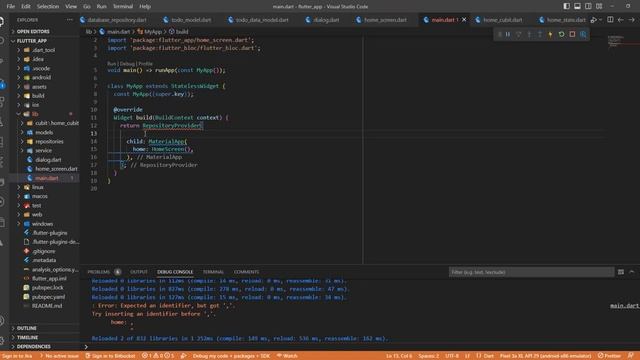This screenshot has height=360, width=640.
Task: Expand the Outline section
Action: [44, 328]
